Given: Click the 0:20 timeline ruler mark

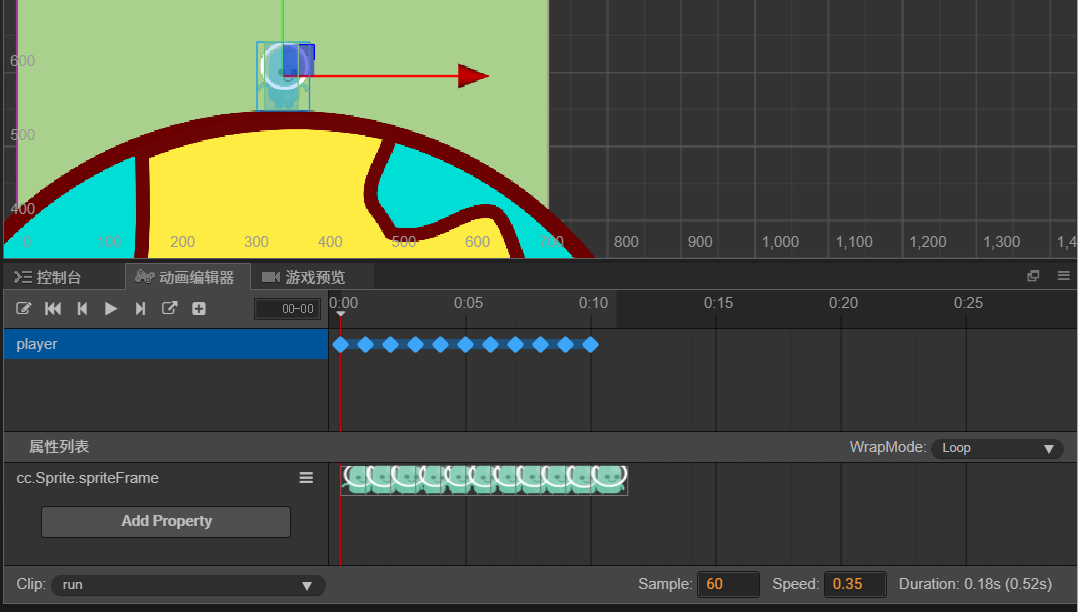Looking at the screenshot, I should pyautogui.click(x=844, y=303).
